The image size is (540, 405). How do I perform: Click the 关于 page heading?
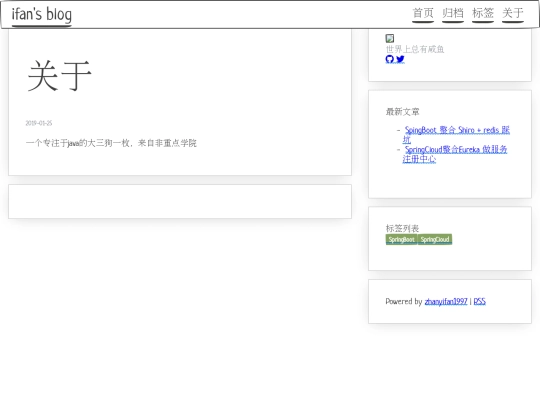tap(60, 75)
